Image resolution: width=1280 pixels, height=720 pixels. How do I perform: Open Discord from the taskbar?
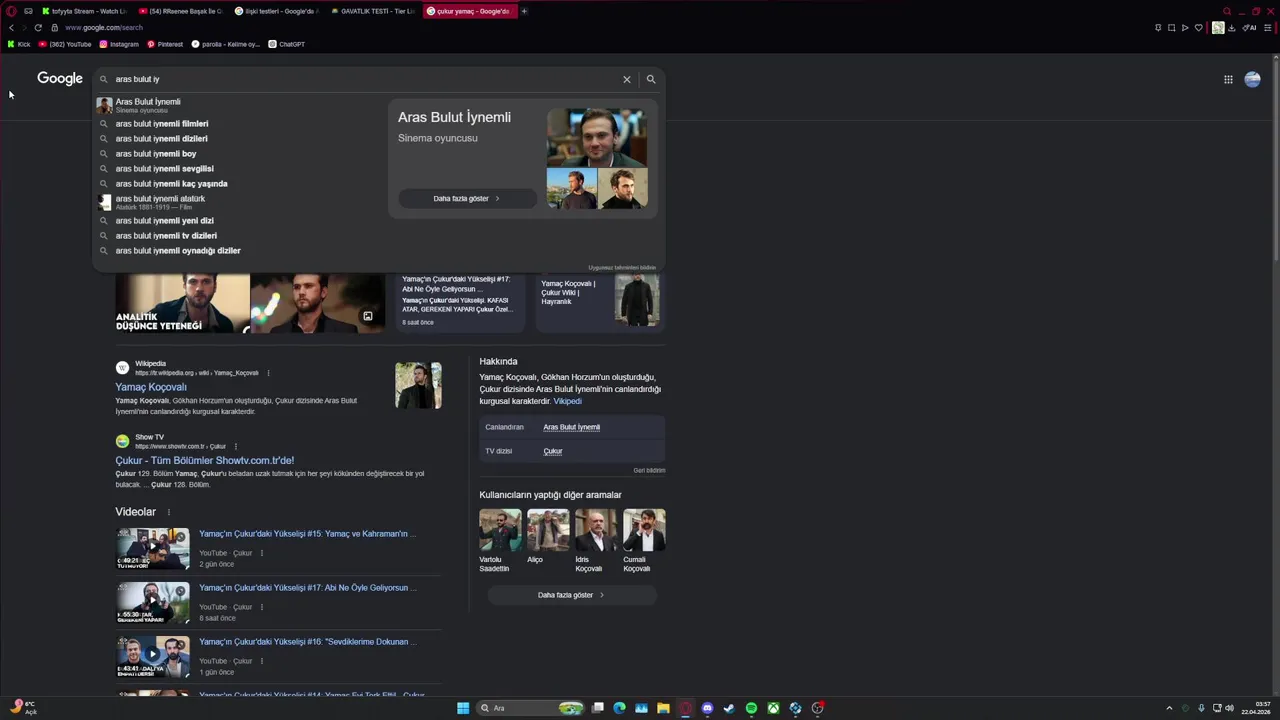click(707, 708)
